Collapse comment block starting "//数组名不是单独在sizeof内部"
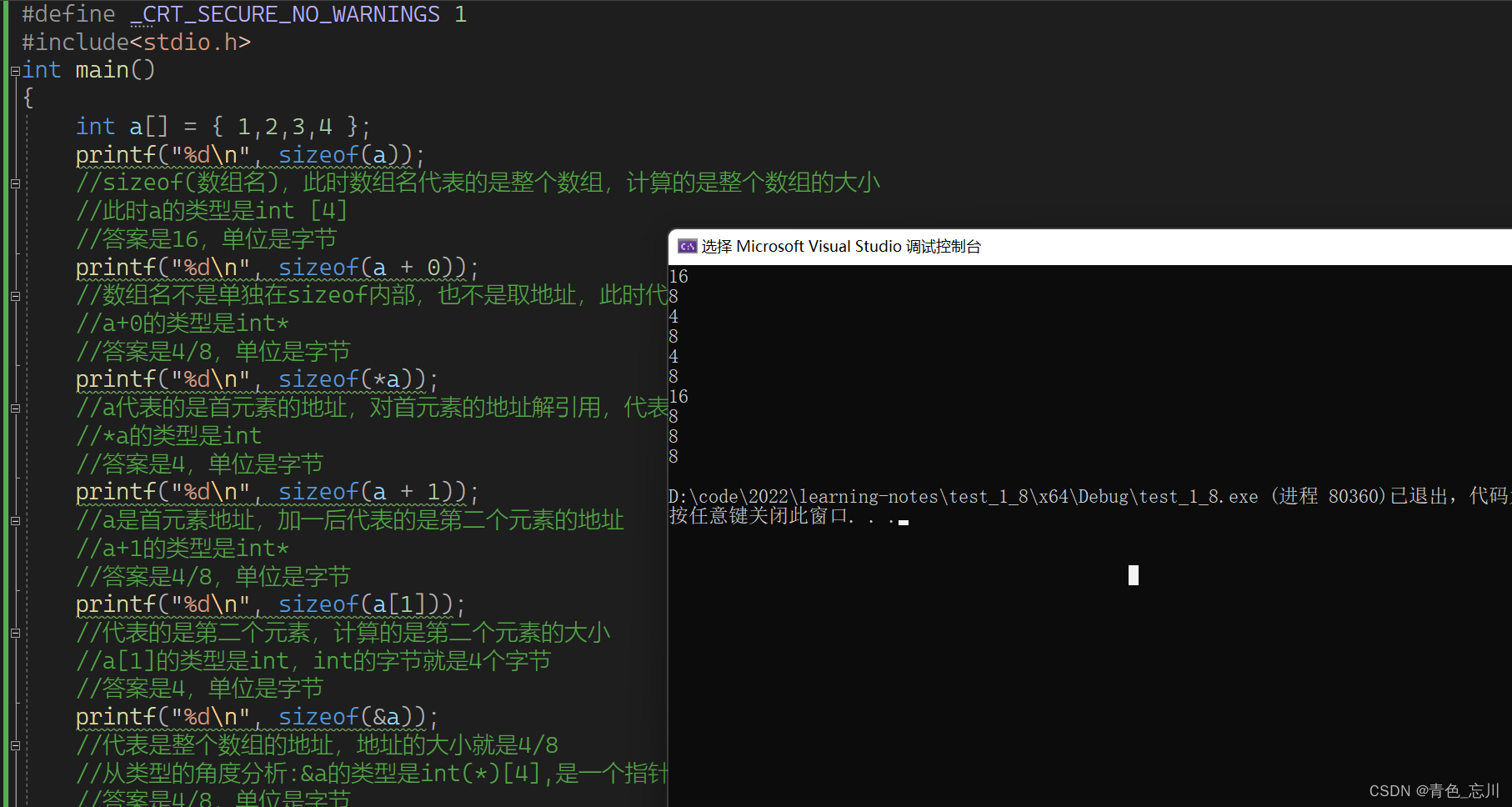This screenshot has height=807, width=1512. click(15, 296)
